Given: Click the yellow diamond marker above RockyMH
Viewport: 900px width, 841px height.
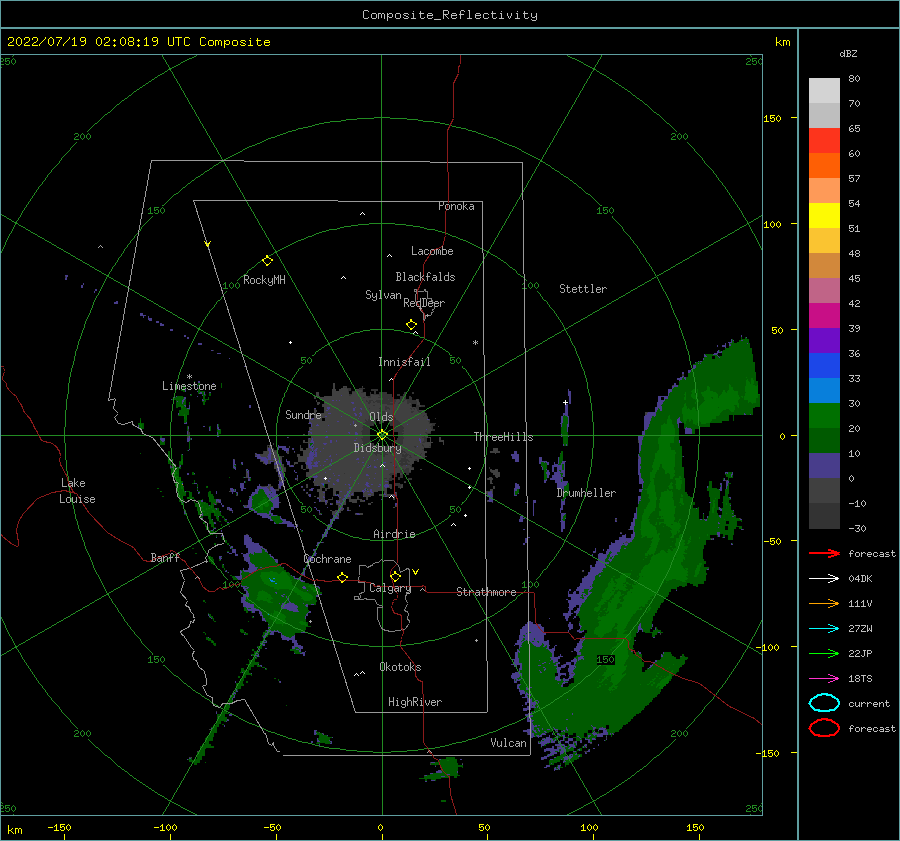Looking at the screenshot, I should click(267, 261).
